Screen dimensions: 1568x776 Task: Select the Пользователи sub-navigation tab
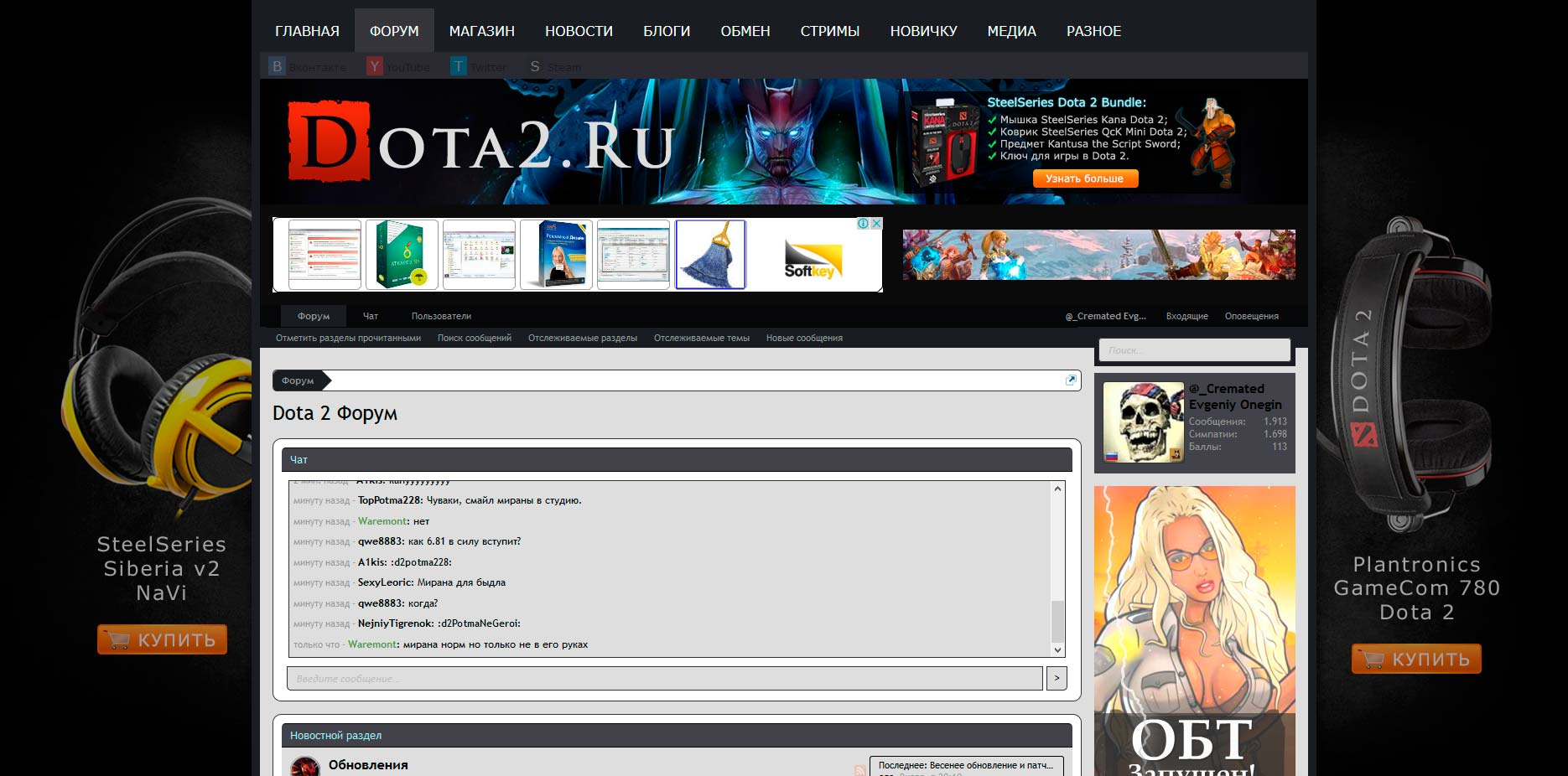tap(441, 316)
